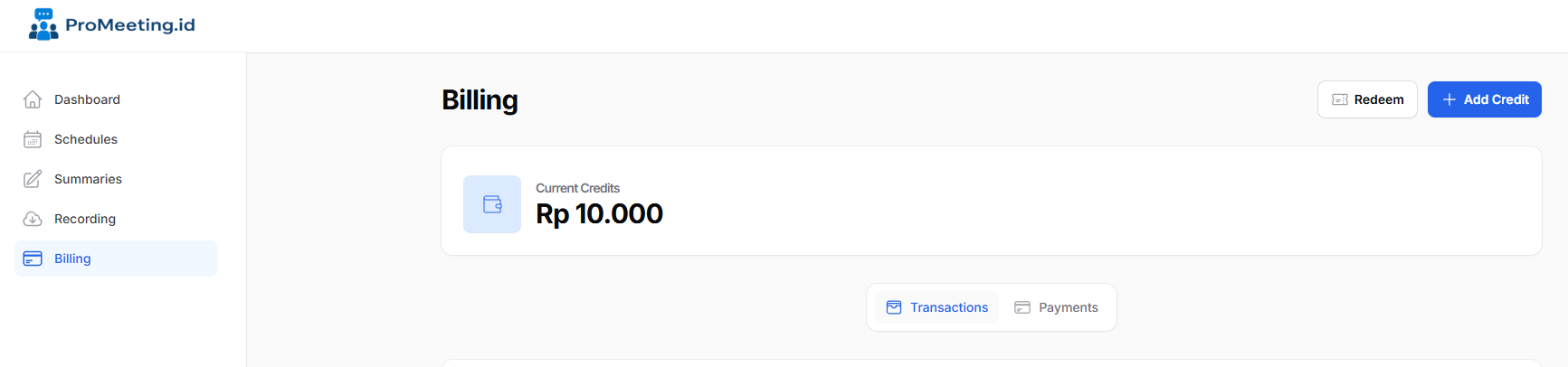The height and width of the screenshot is (367, 1568).
Task: Click the Billing card icon in sidebar
Action: pos(33,259)
